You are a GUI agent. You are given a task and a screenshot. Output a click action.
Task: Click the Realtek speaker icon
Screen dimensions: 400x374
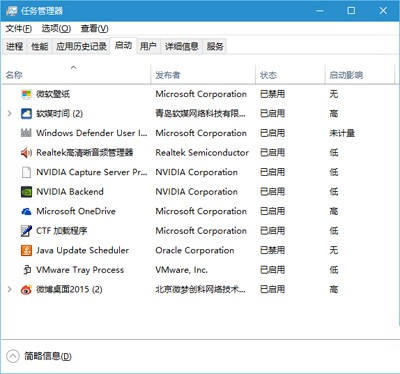(26, 153)
